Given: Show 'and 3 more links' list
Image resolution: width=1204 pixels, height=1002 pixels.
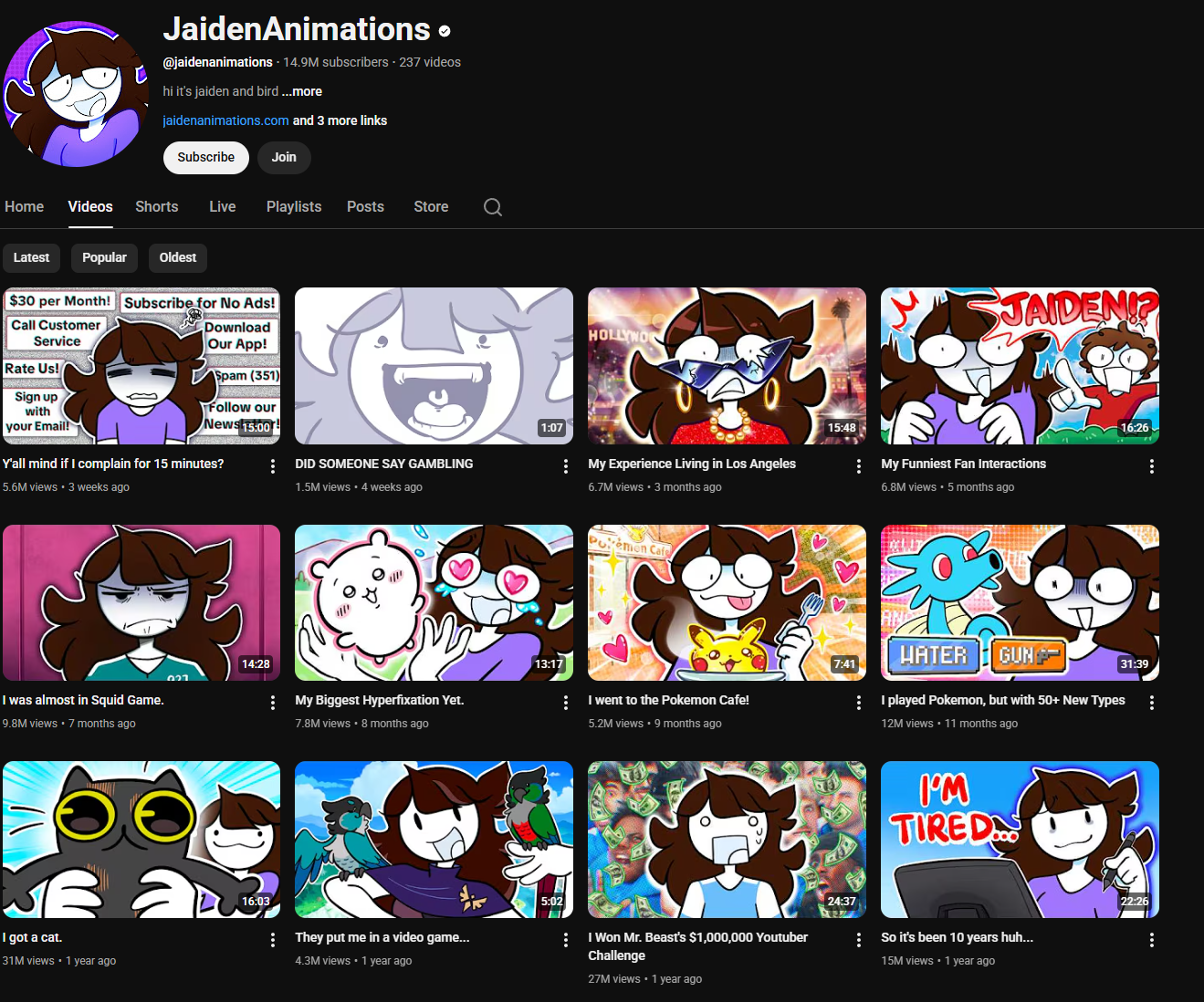Looking at the screenshot, I should 340,120.
